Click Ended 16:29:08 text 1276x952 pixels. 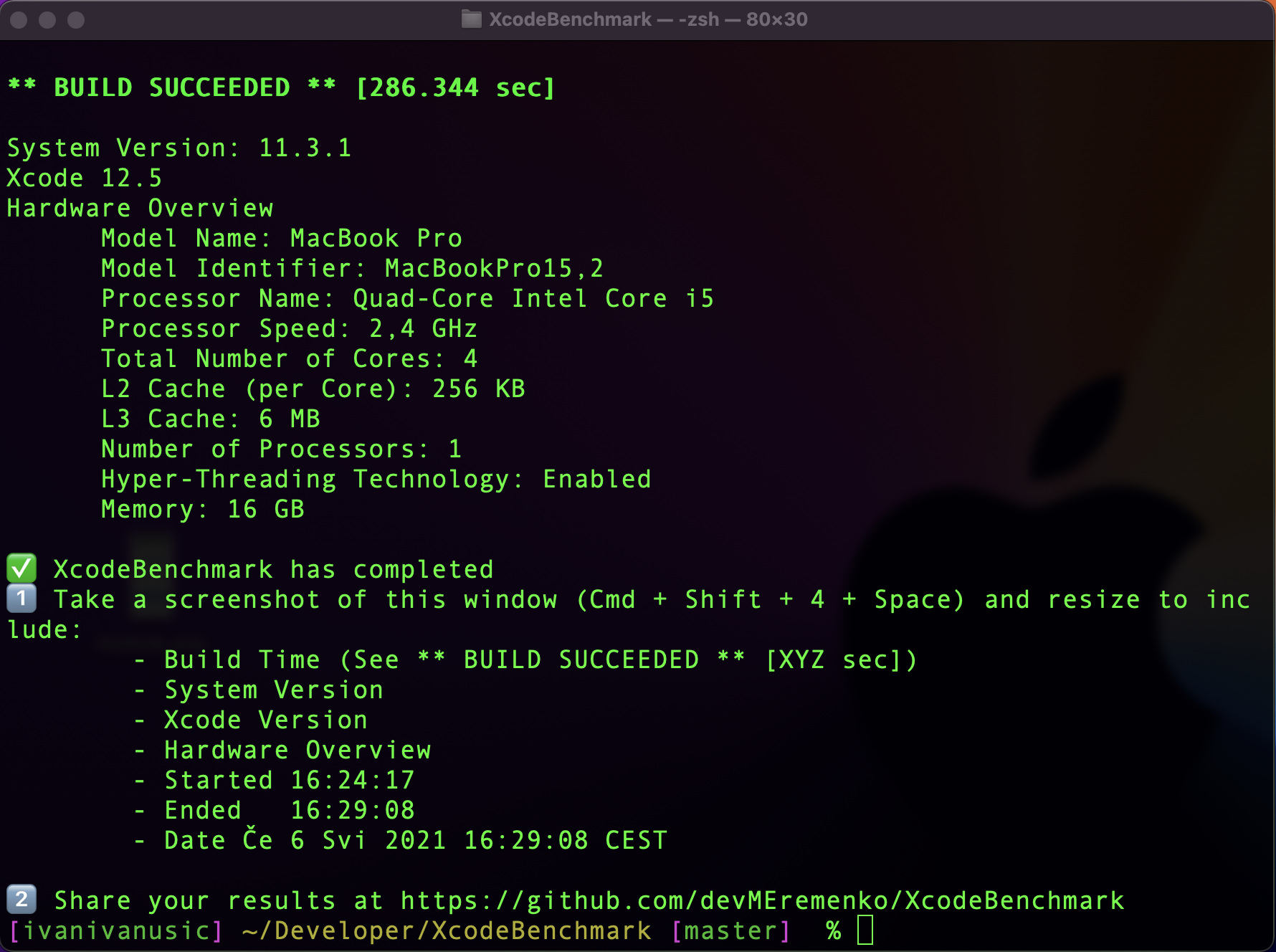[x=274, y=810]
